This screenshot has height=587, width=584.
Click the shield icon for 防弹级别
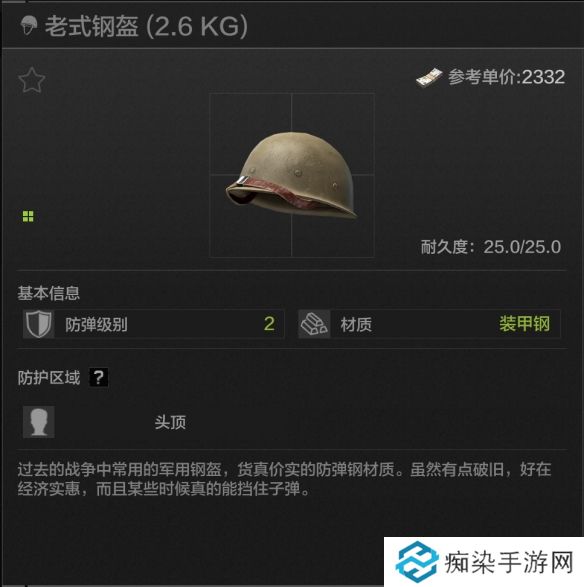click(39, 324)
